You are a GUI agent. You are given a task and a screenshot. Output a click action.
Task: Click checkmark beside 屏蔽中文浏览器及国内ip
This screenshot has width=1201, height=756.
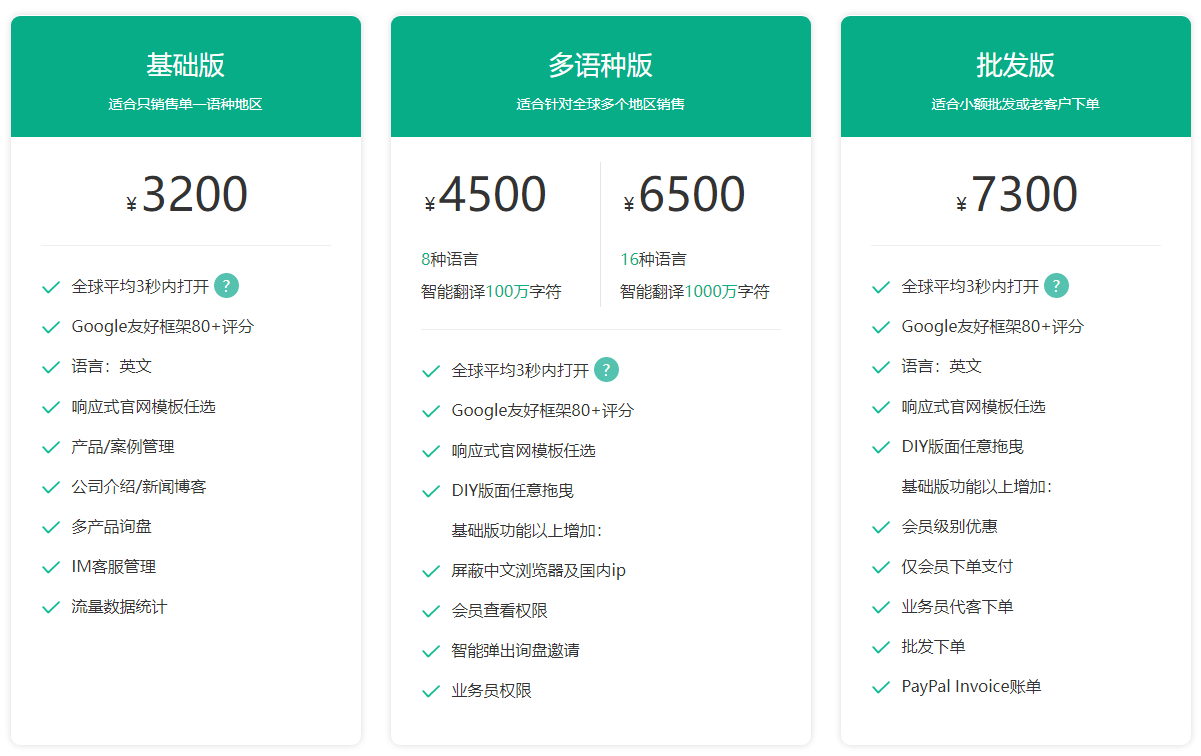tap(431, 571)
